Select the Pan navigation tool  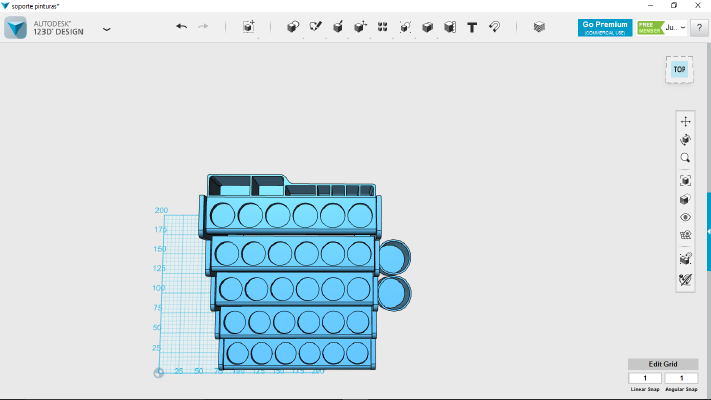(685, 121)
